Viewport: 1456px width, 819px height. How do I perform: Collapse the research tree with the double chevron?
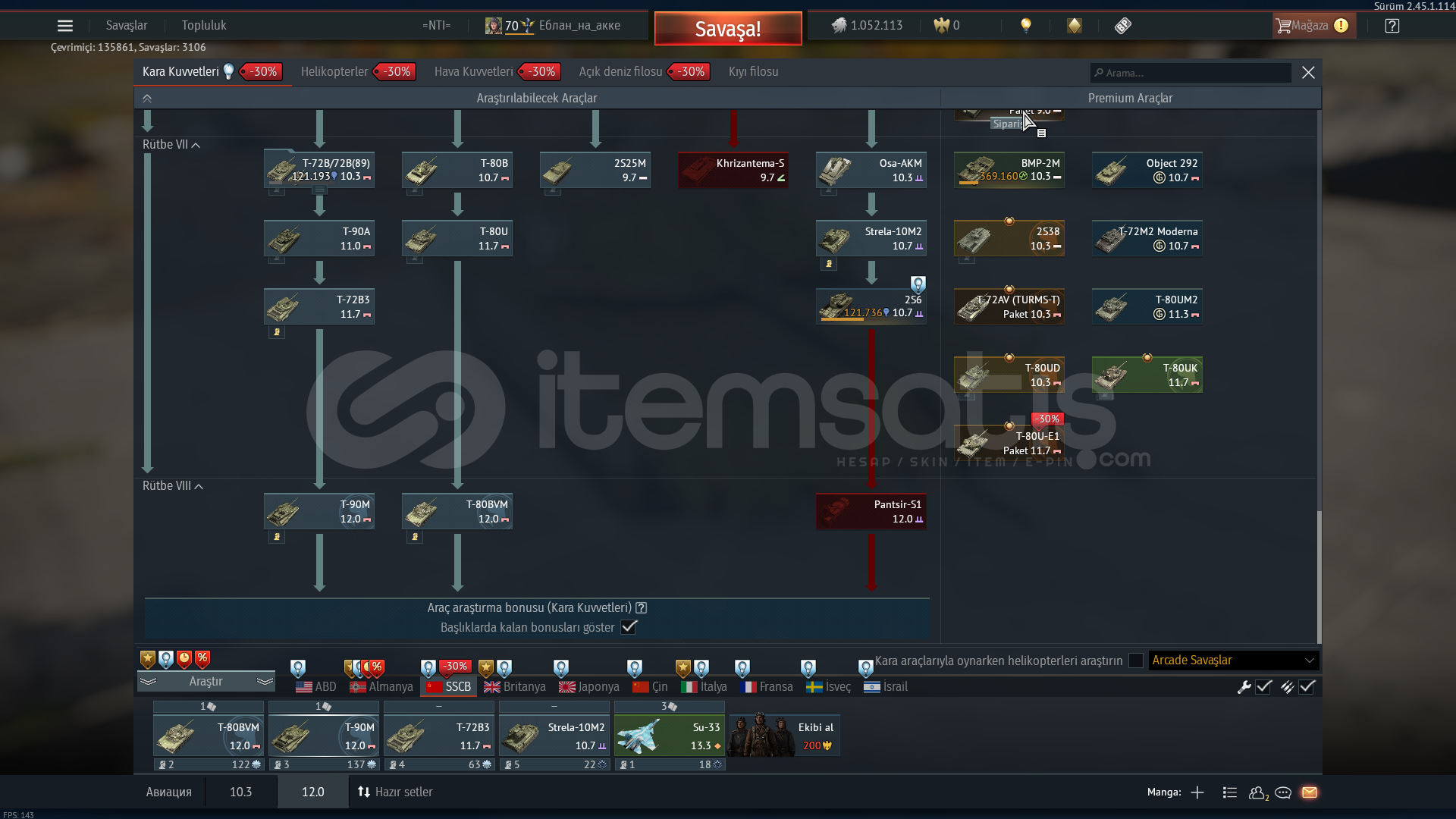(x=147, y=99)
